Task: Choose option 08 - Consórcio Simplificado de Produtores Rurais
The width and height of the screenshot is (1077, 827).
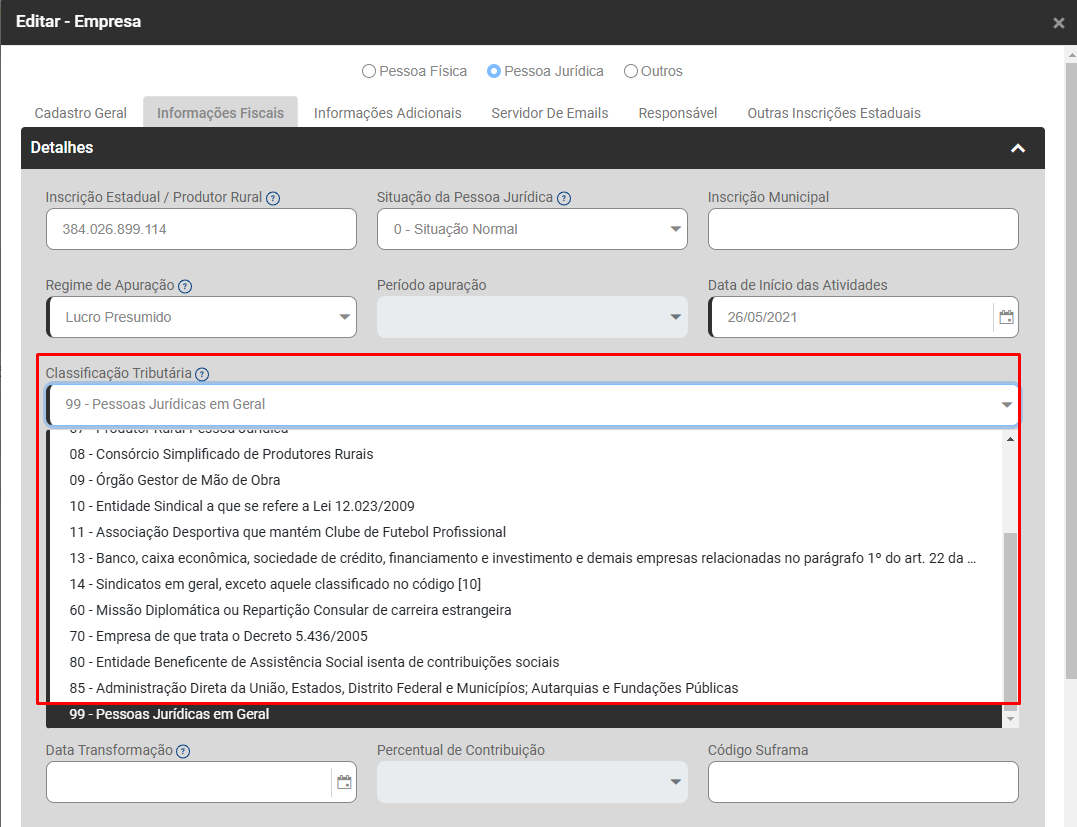Action: point(221,454)
